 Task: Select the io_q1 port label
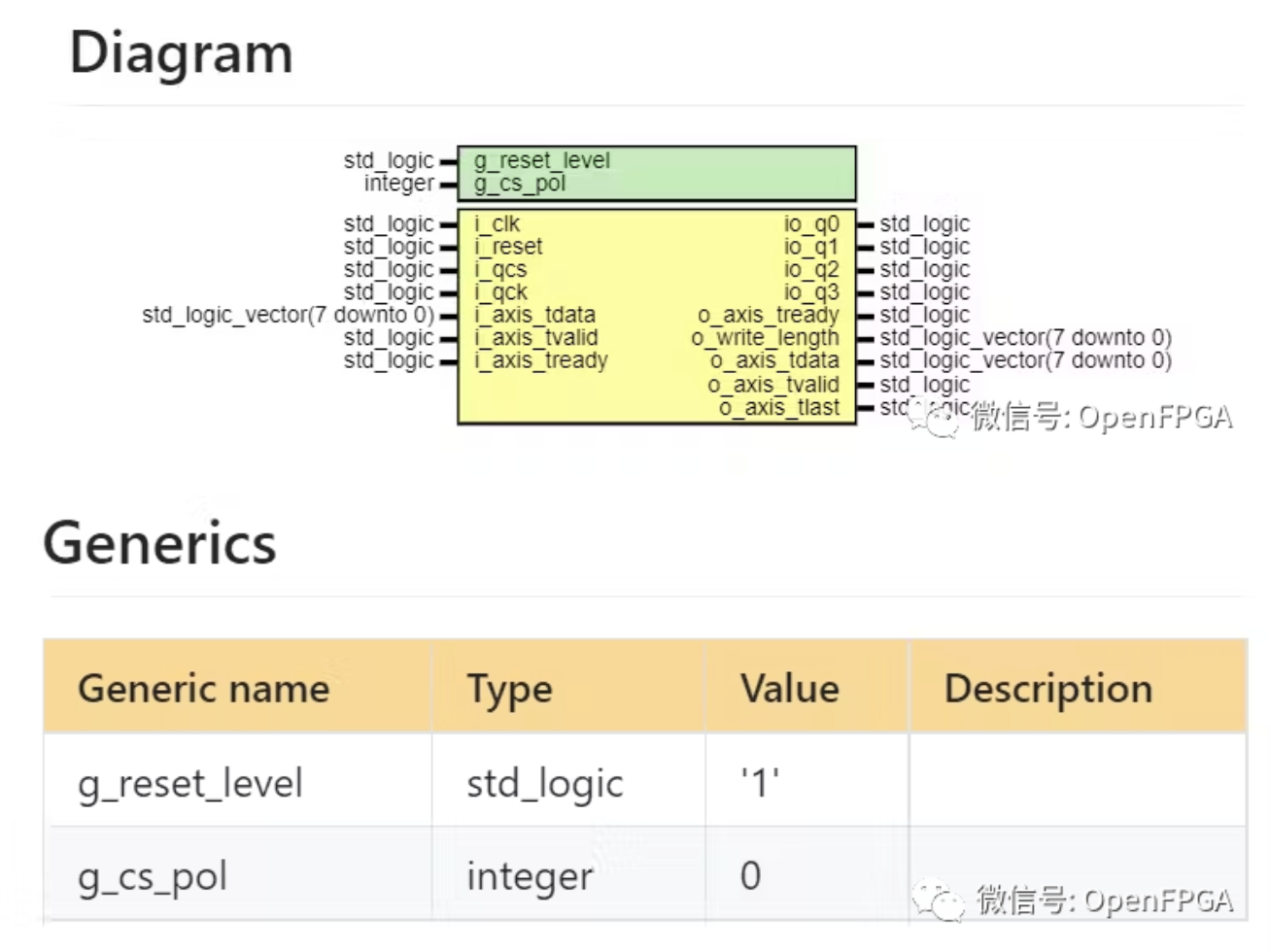click(x=811, y=247)
